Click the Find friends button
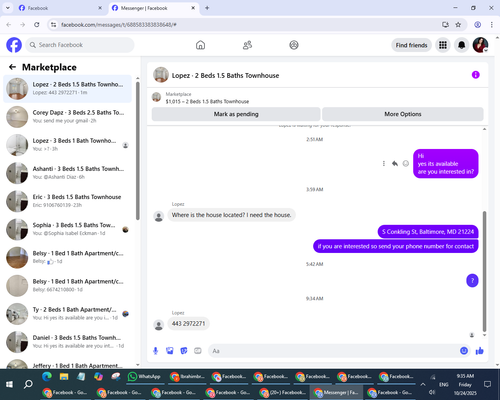The image size is (500, 400). 411,45
